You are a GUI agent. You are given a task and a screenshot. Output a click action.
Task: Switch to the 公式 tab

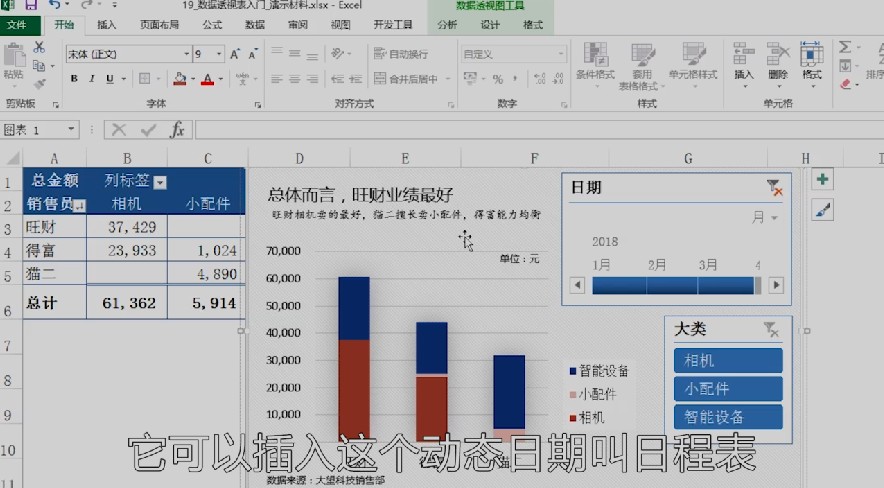coord(212,25)
